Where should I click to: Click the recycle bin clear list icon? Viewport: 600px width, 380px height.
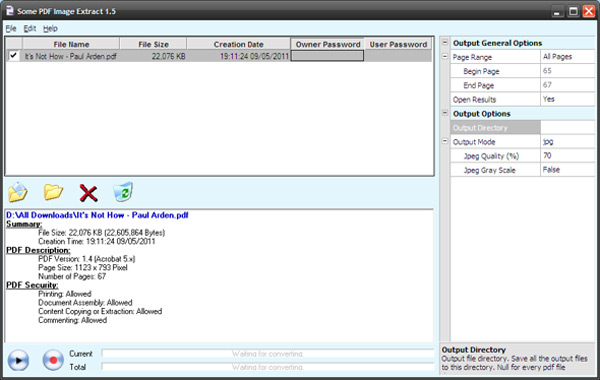123,192
